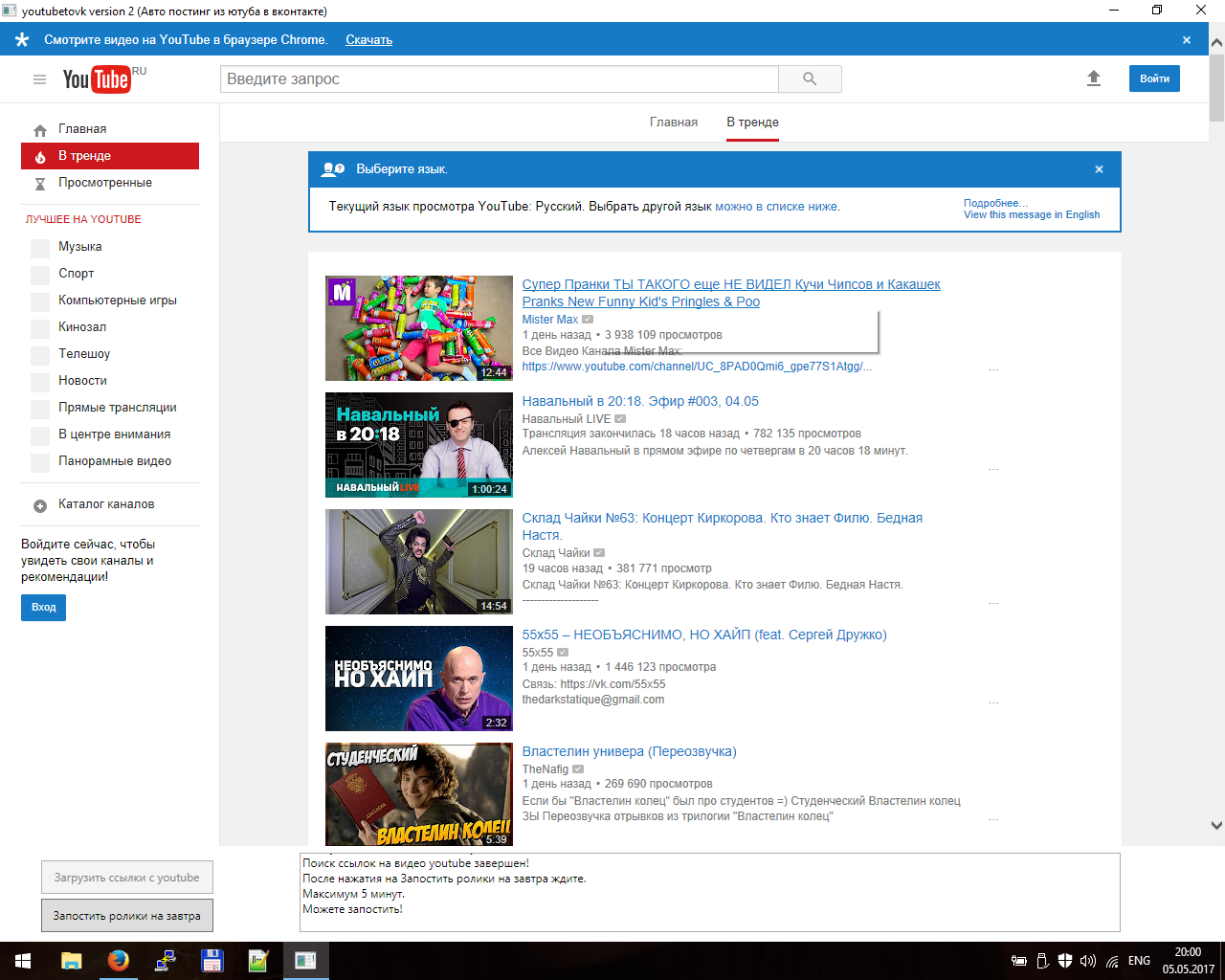Click the plus icon beside Каталог каналов

(40, 505)
